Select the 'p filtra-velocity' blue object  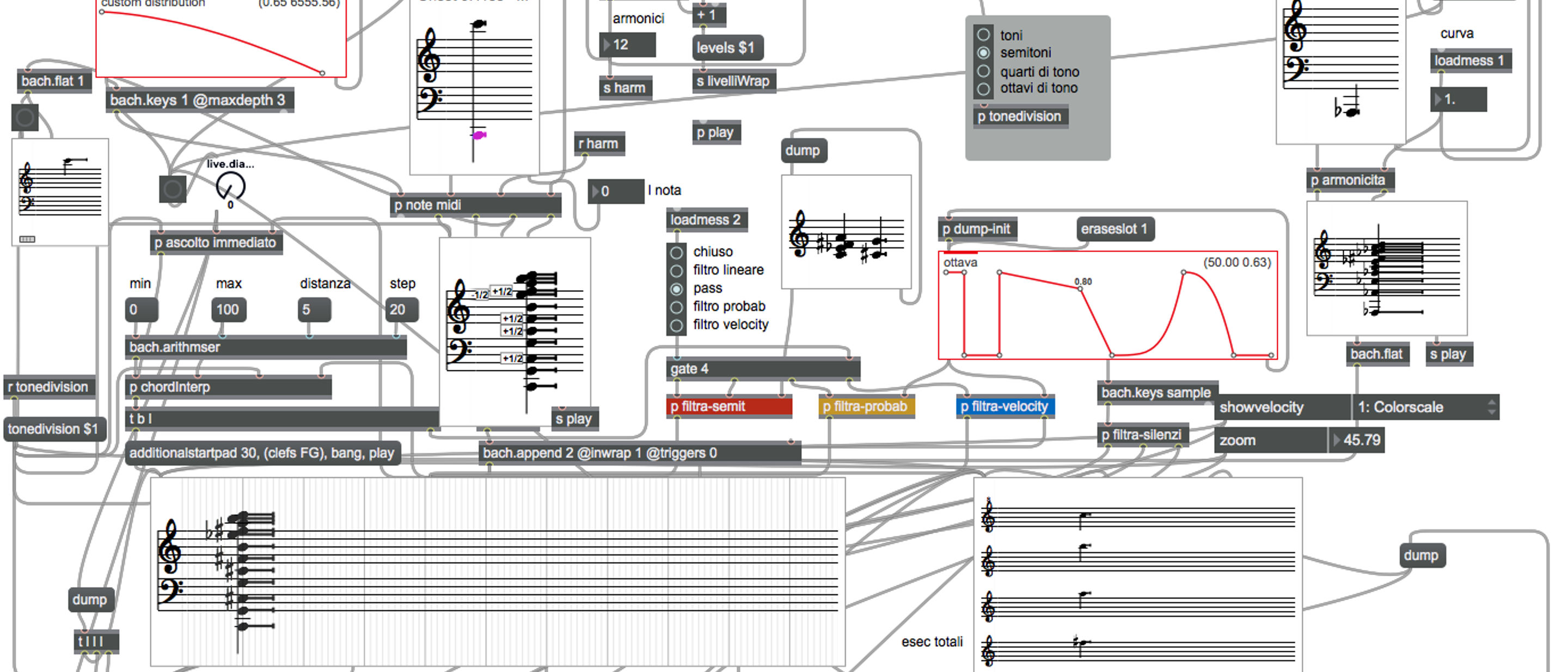pyautogui.click(x=1006, y=407)
